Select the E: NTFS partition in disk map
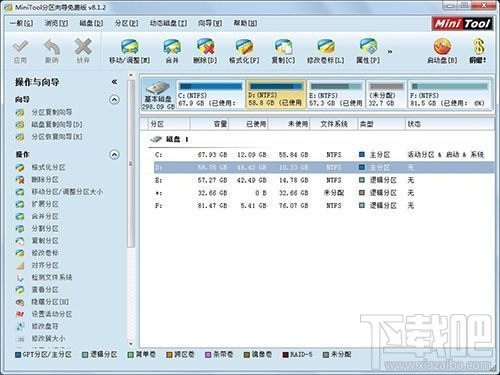 [x=335, y=94]
